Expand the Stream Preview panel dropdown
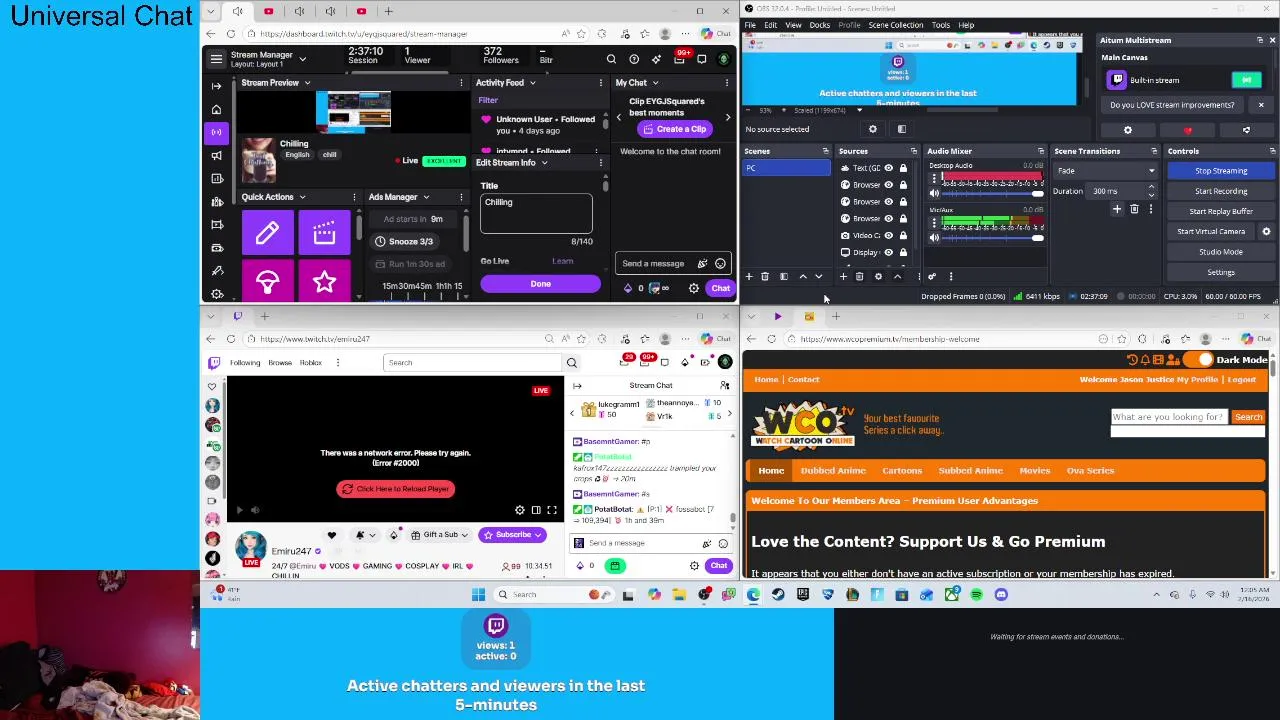This screenshot has width=1280, height=720. (307, 83)
